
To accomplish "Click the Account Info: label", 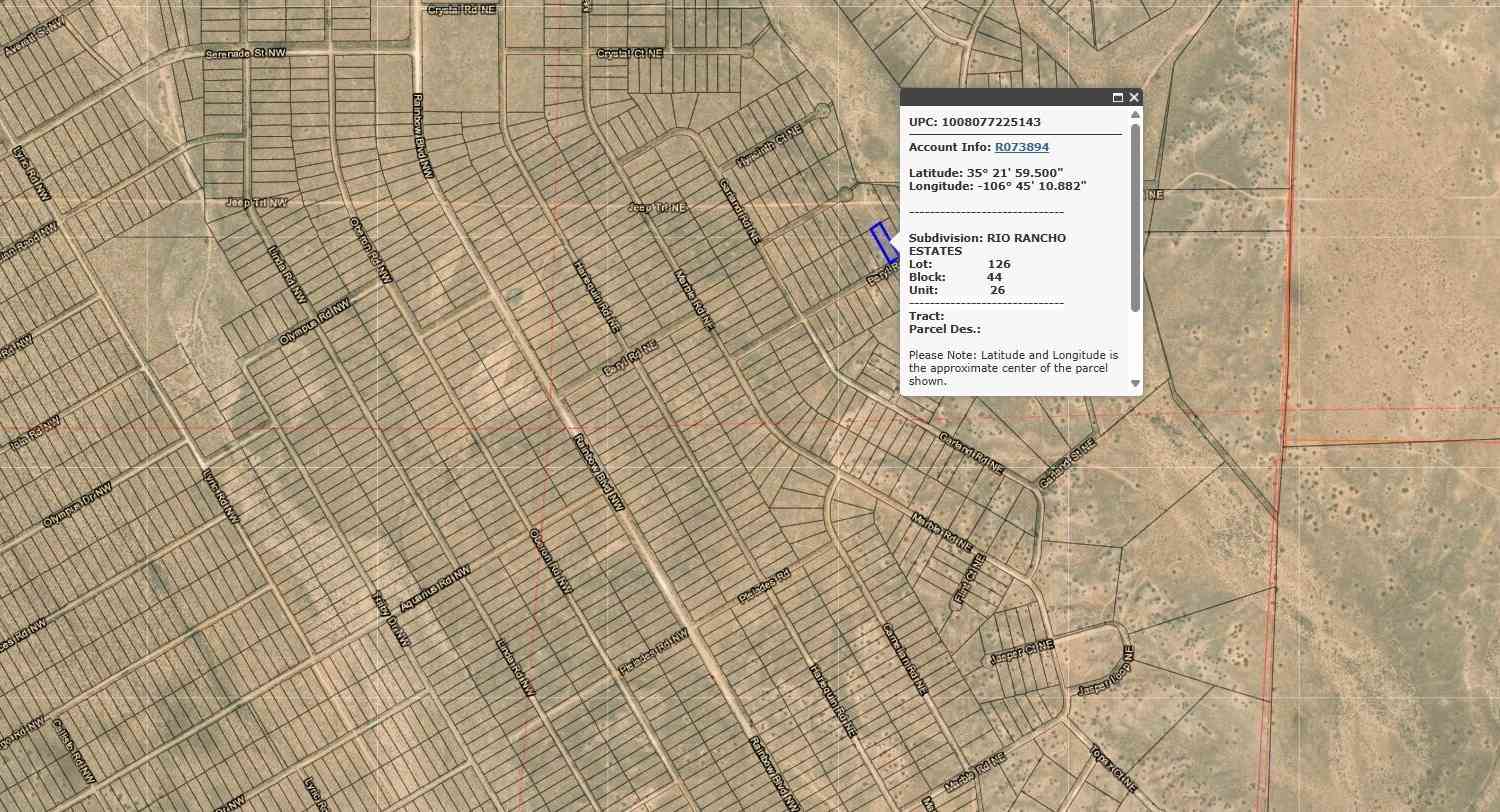I will point(950,147).
